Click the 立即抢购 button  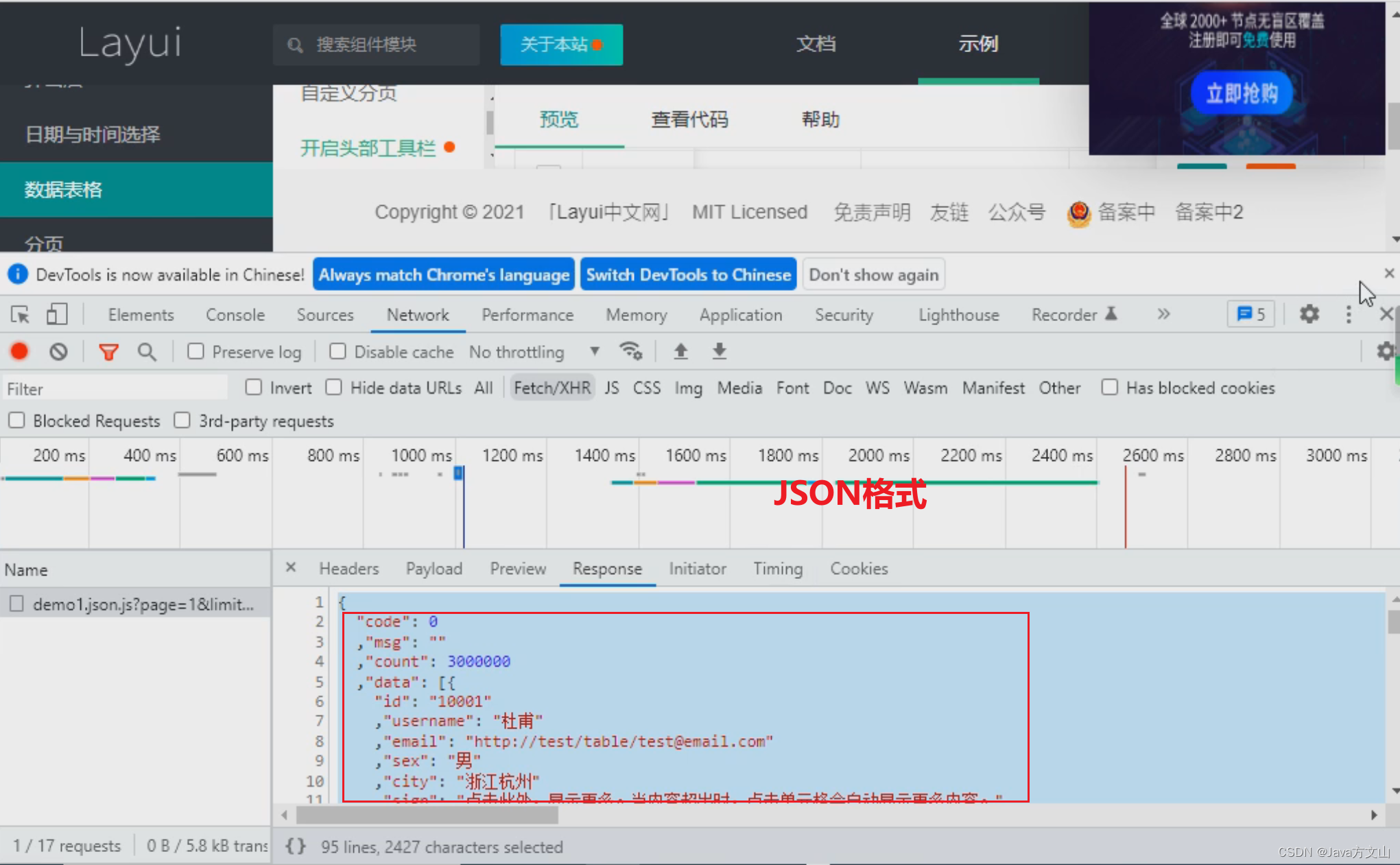coord(1241,93)
